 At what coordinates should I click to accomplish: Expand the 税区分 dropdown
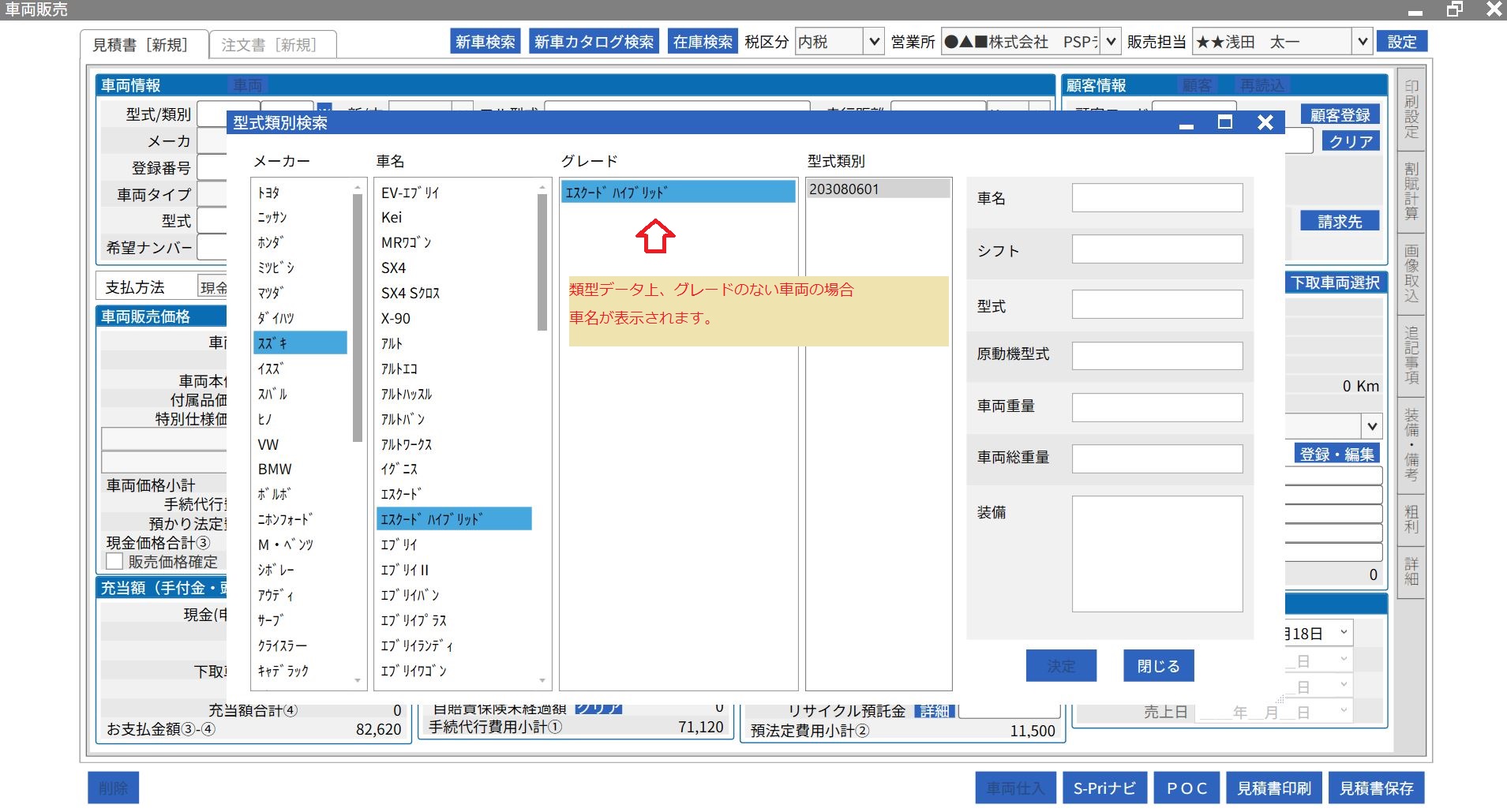[873, 42]
